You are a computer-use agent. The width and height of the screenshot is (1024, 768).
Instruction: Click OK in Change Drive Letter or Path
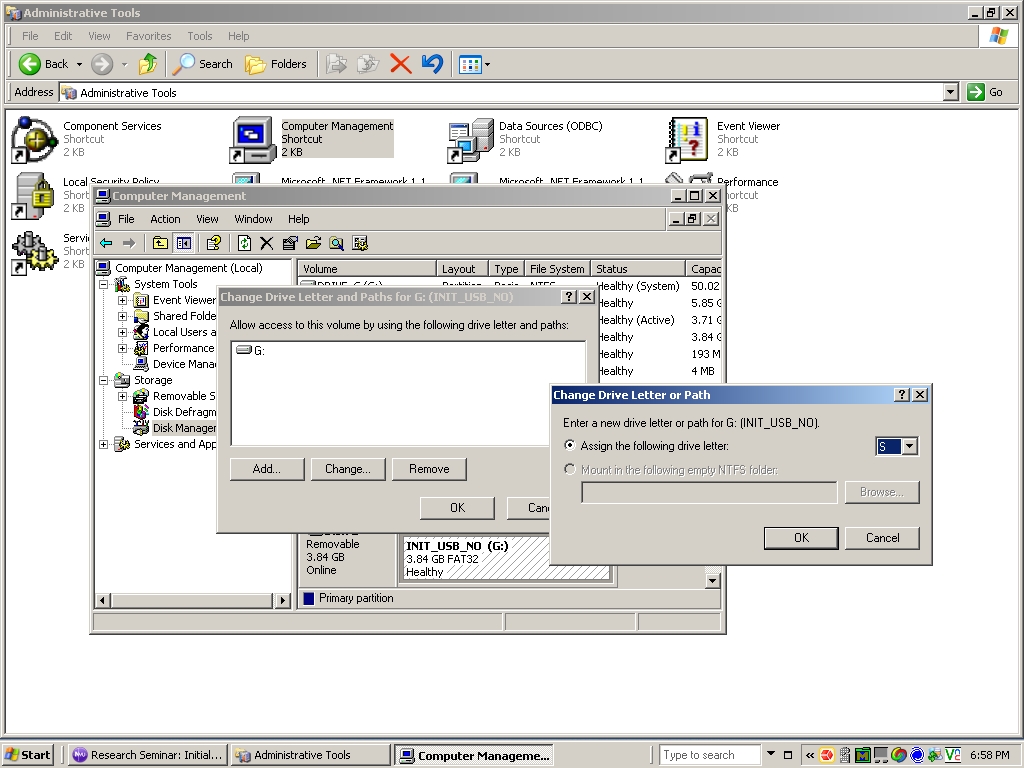pos(800,538)
